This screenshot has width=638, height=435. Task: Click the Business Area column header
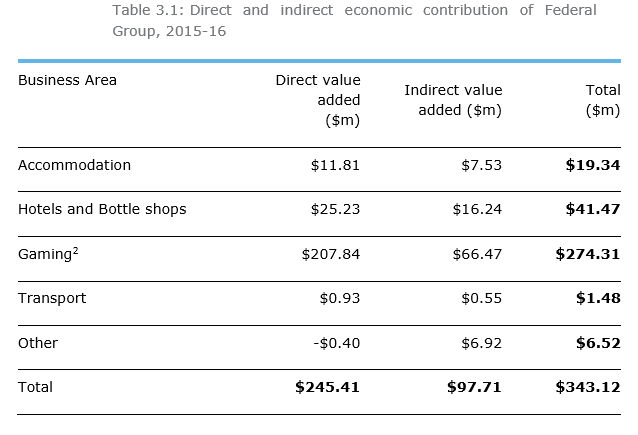[67, 80]
